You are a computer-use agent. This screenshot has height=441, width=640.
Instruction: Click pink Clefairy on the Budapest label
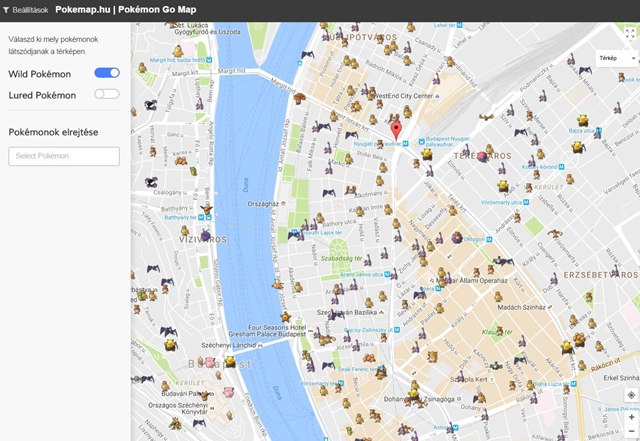(210, 362)
